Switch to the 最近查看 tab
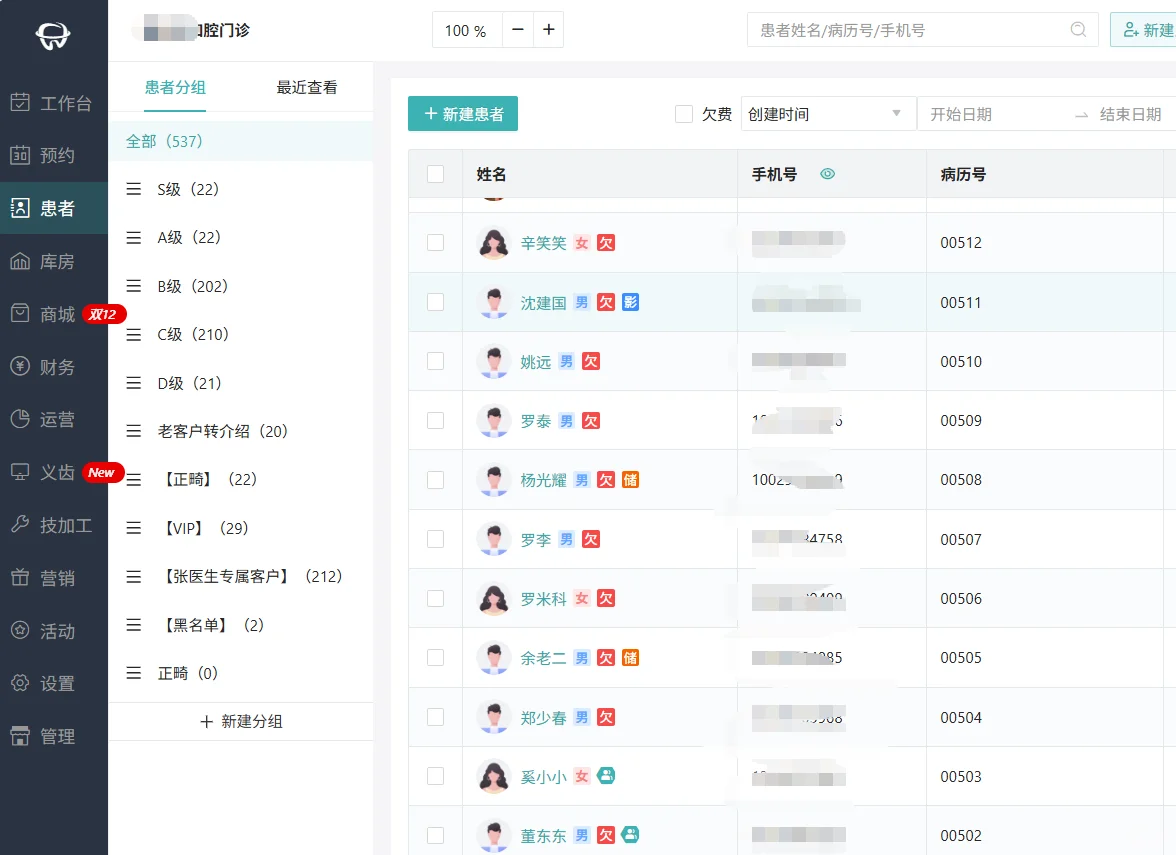Screen dimensions: 1176x855 307,87
